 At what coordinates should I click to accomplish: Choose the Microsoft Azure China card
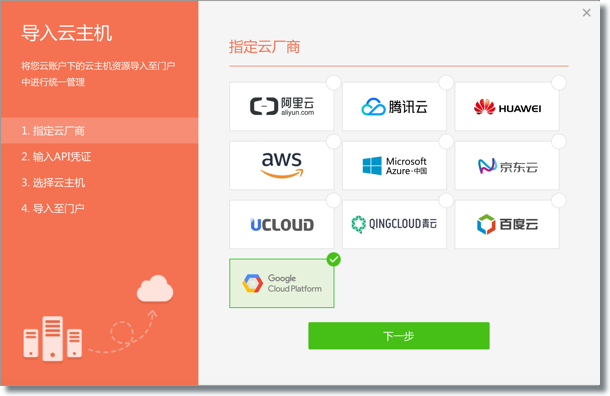point(394,165)
